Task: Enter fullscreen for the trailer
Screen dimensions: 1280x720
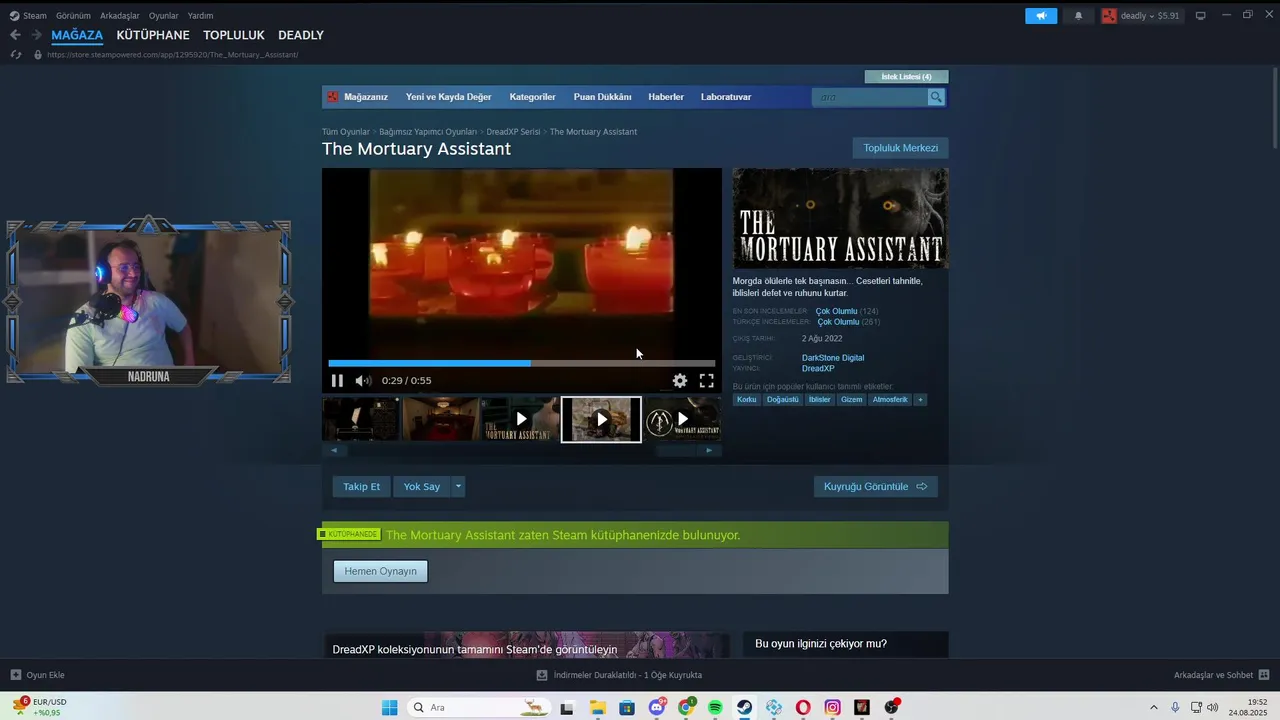Action: click(x=706, y=380)
